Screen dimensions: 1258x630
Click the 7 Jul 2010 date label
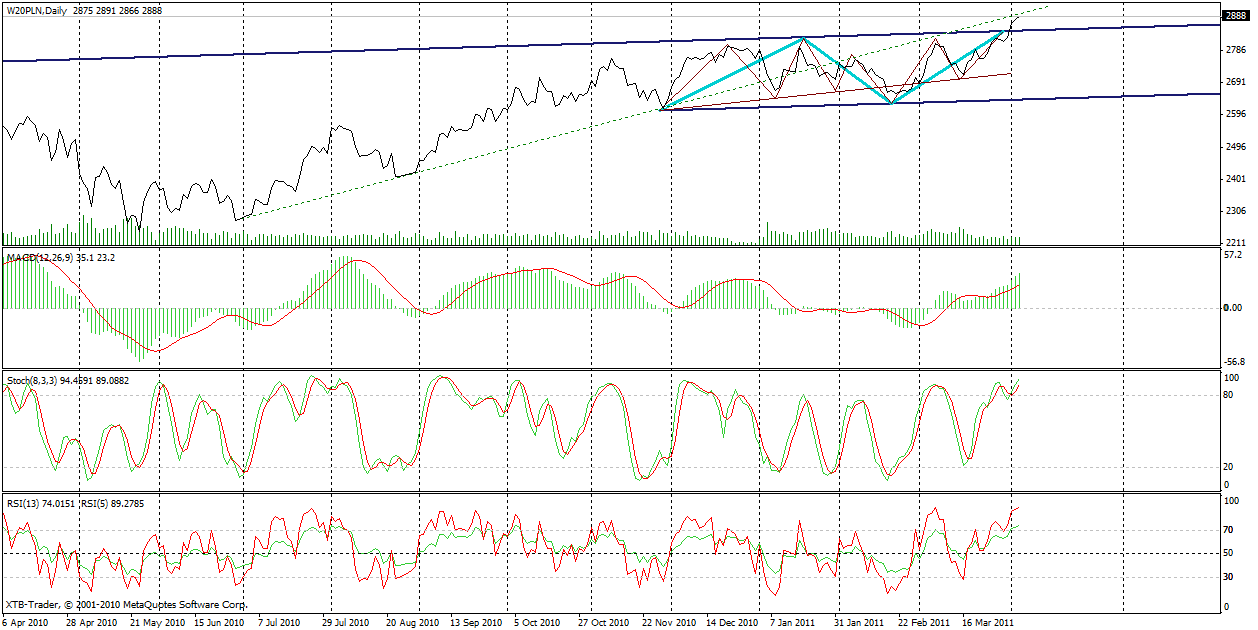tap(280, 622)
